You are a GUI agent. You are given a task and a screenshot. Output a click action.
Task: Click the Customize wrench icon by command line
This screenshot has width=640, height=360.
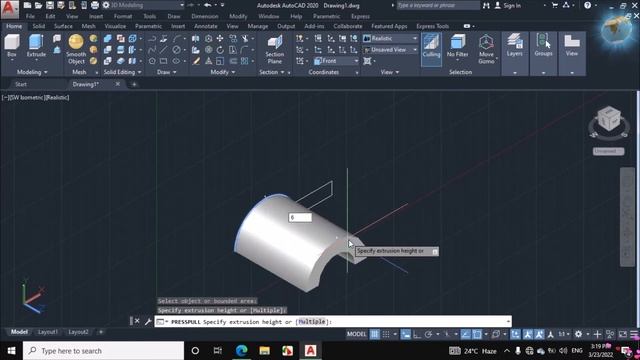click(x=148, y=322)
